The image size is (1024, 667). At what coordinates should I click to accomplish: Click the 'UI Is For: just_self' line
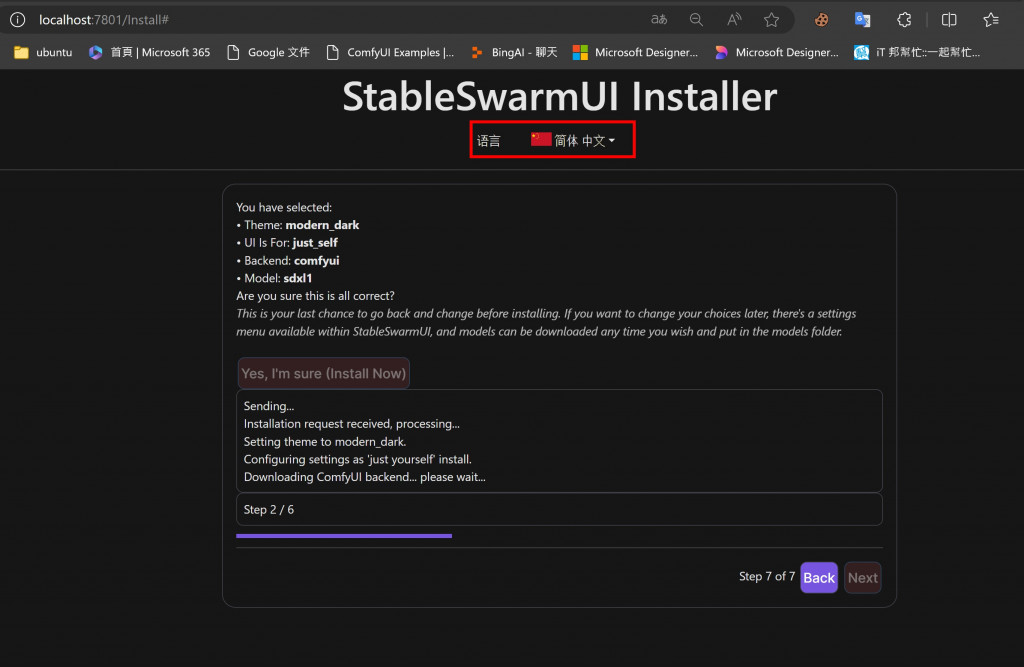click(287, 242)
